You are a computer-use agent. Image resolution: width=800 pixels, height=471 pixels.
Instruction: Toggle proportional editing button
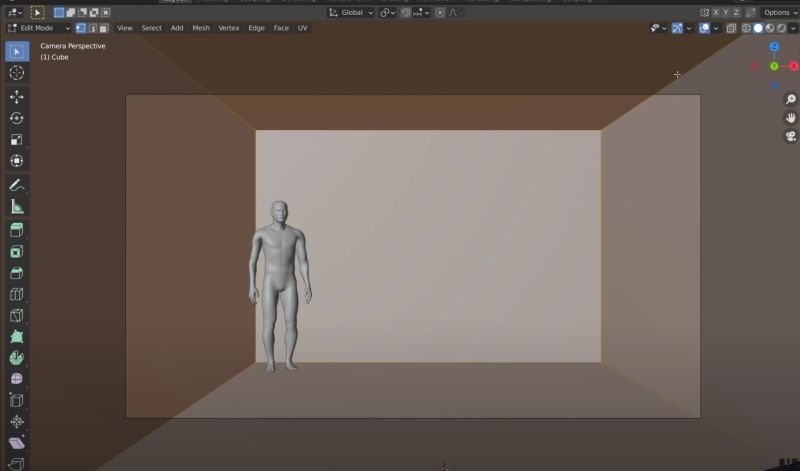[x=440, y=13]
